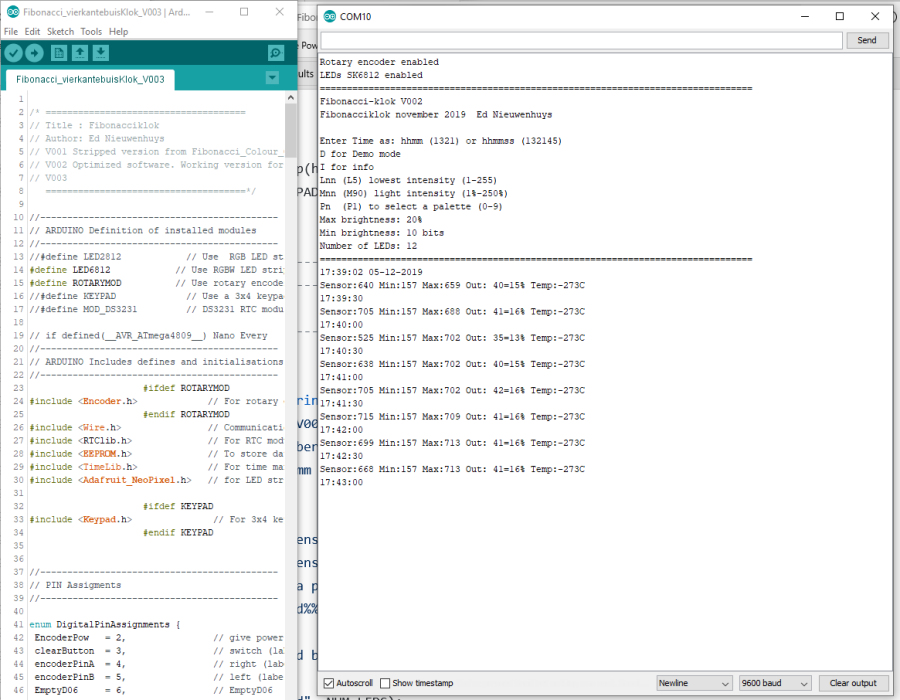The image size is (900, 700).
Task: Open the Sketch menu
Action: point(60,32)
